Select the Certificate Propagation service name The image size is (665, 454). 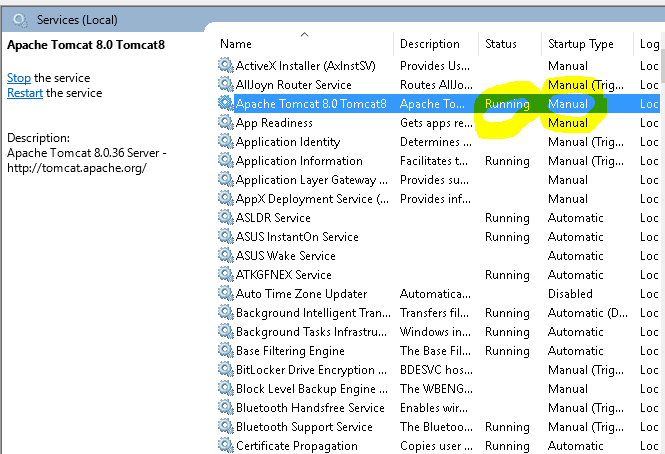(296, 446)
